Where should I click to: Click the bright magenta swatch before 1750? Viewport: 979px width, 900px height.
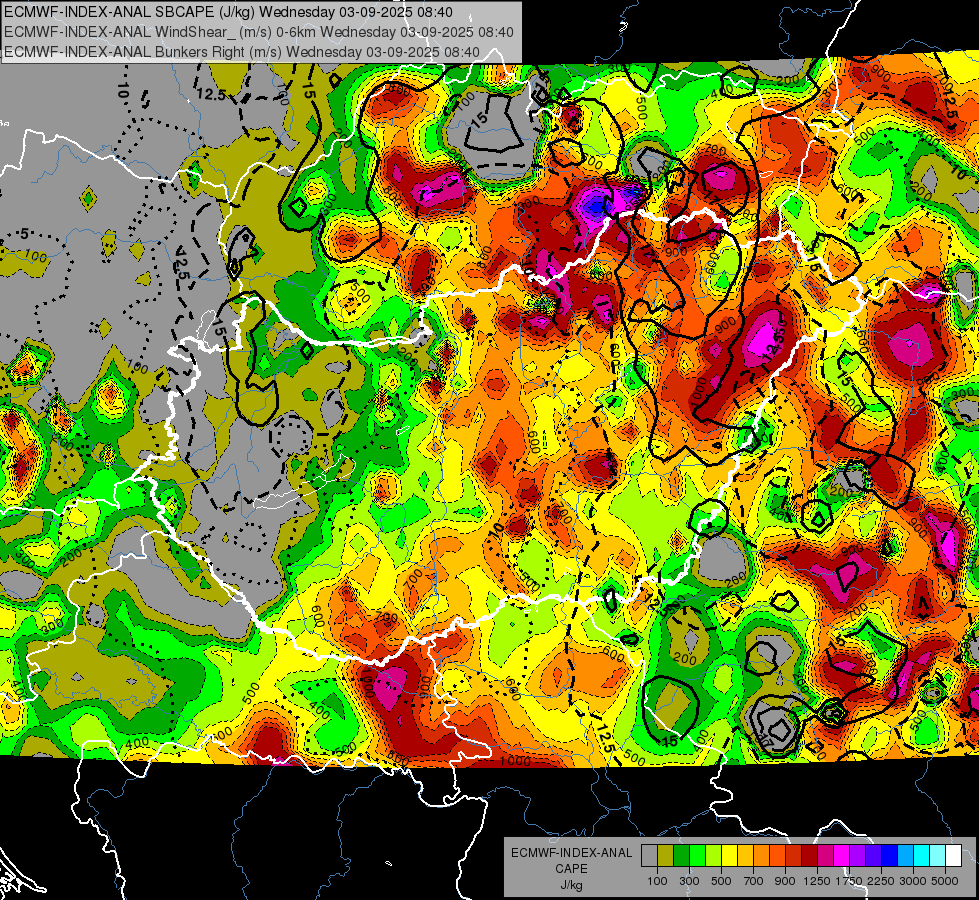(x=842, y=856)
